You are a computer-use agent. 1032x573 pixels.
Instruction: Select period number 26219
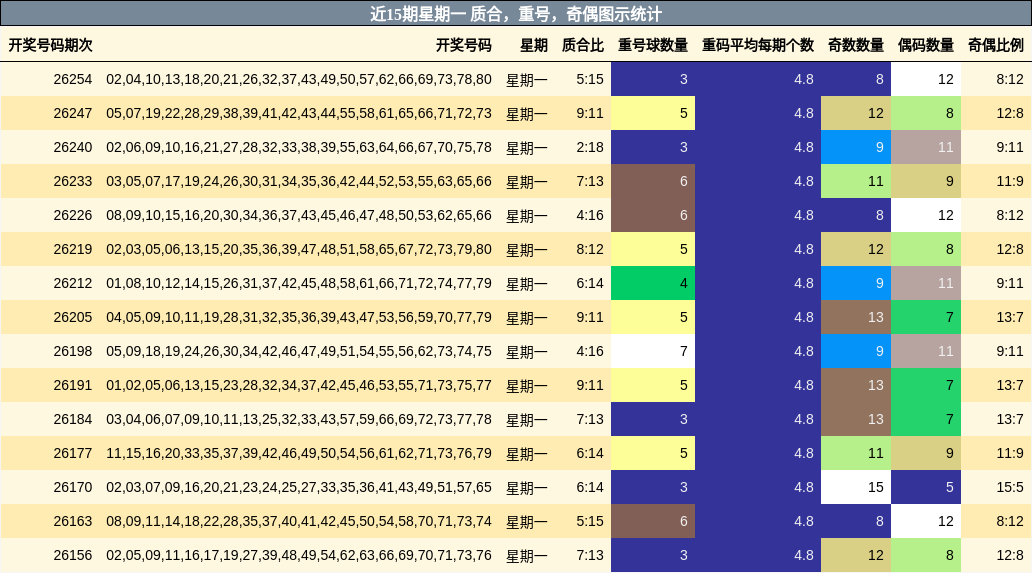pos(73,249)
